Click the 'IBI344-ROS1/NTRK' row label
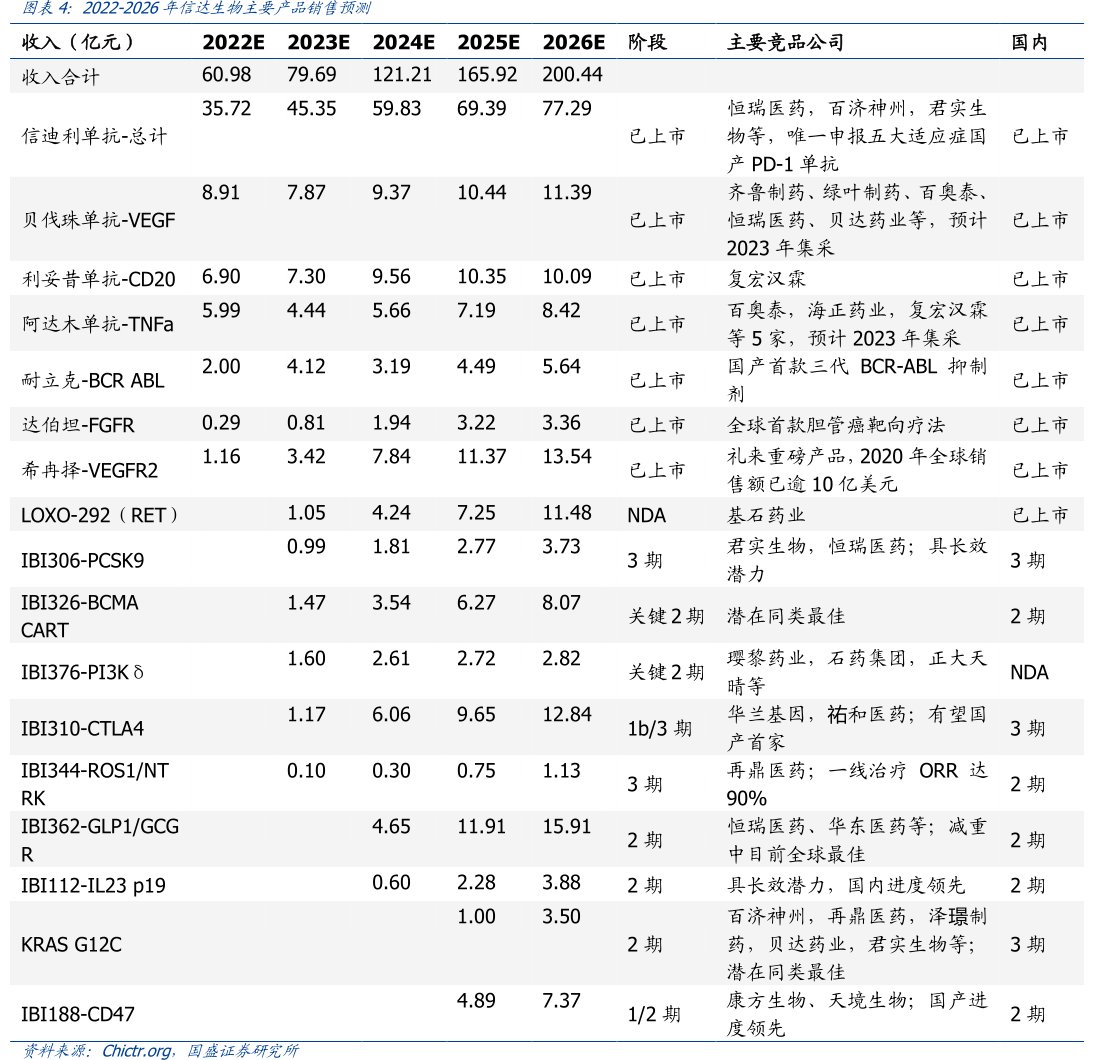The height and width of the screenshot is (1060, 1104). point(95,784)
